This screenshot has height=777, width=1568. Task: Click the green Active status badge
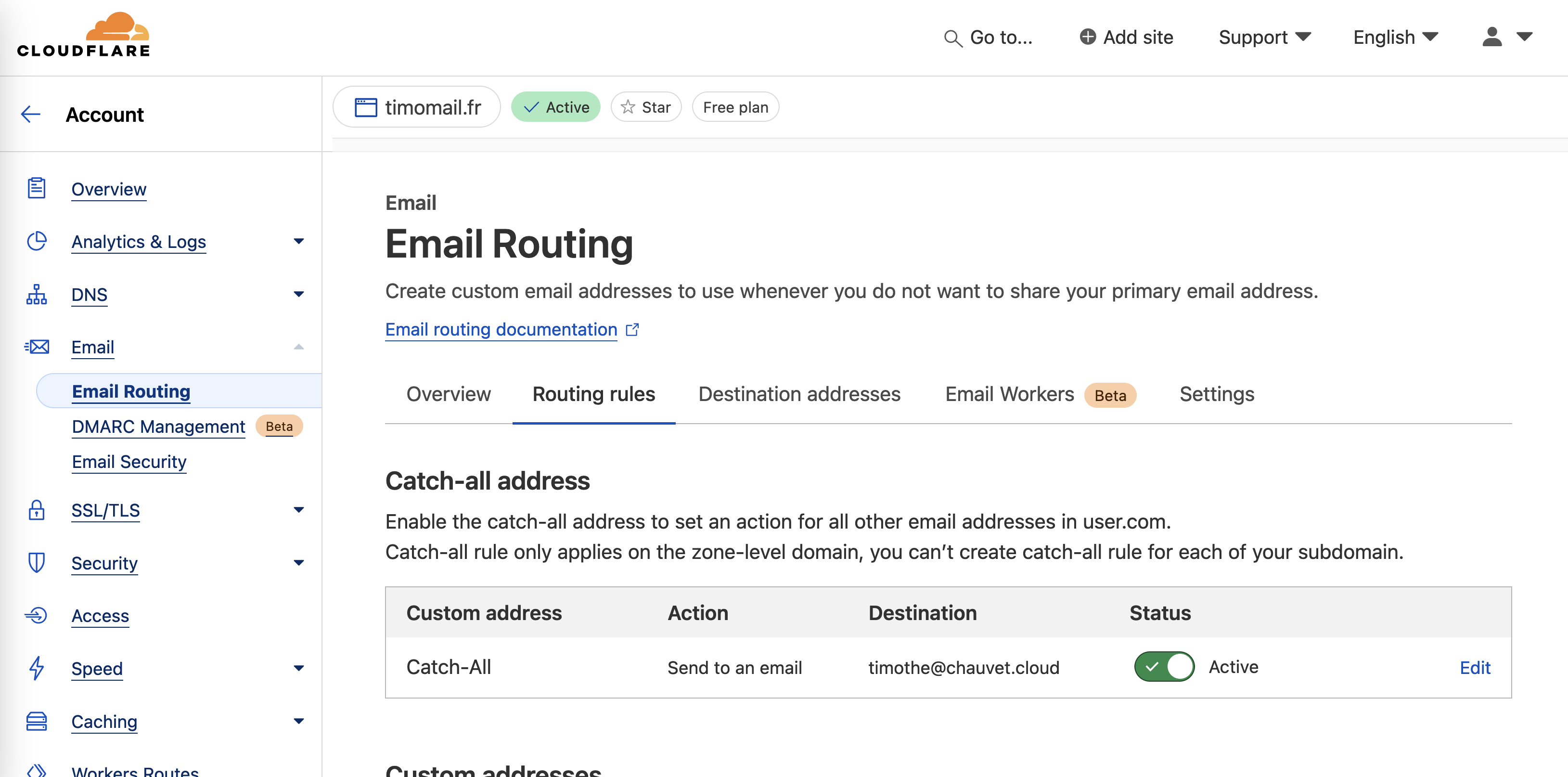click(556, 107)
